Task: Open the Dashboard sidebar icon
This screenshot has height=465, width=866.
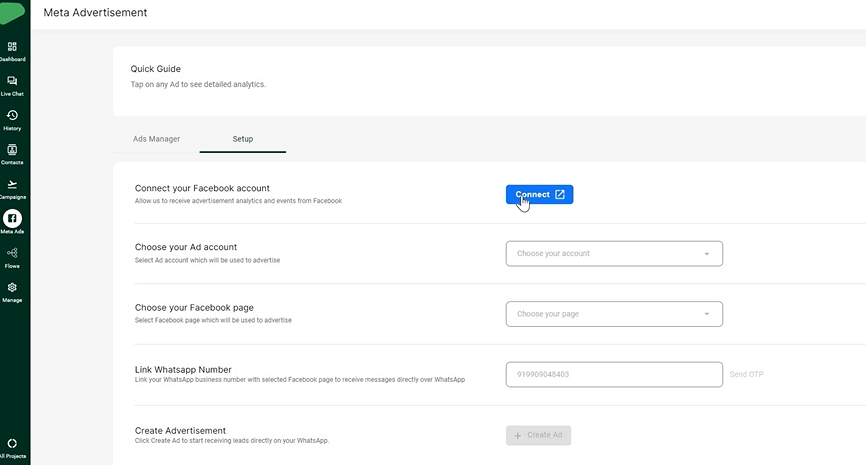Action: [x=12, y=51]
